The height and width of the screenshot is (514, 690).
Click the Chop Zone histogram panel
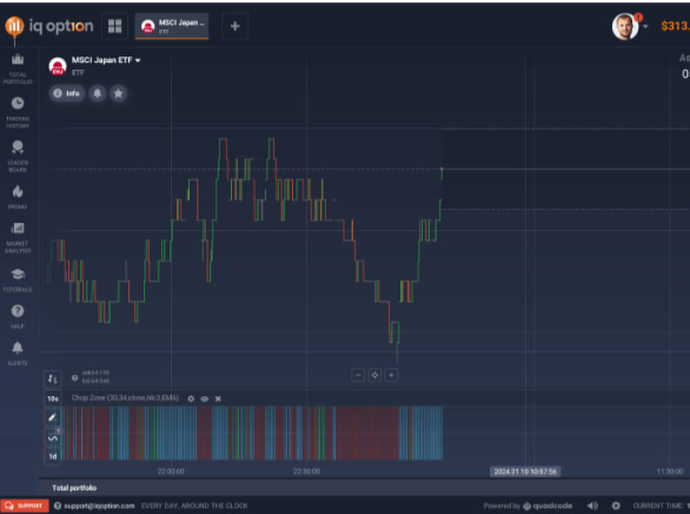(253, 433)
